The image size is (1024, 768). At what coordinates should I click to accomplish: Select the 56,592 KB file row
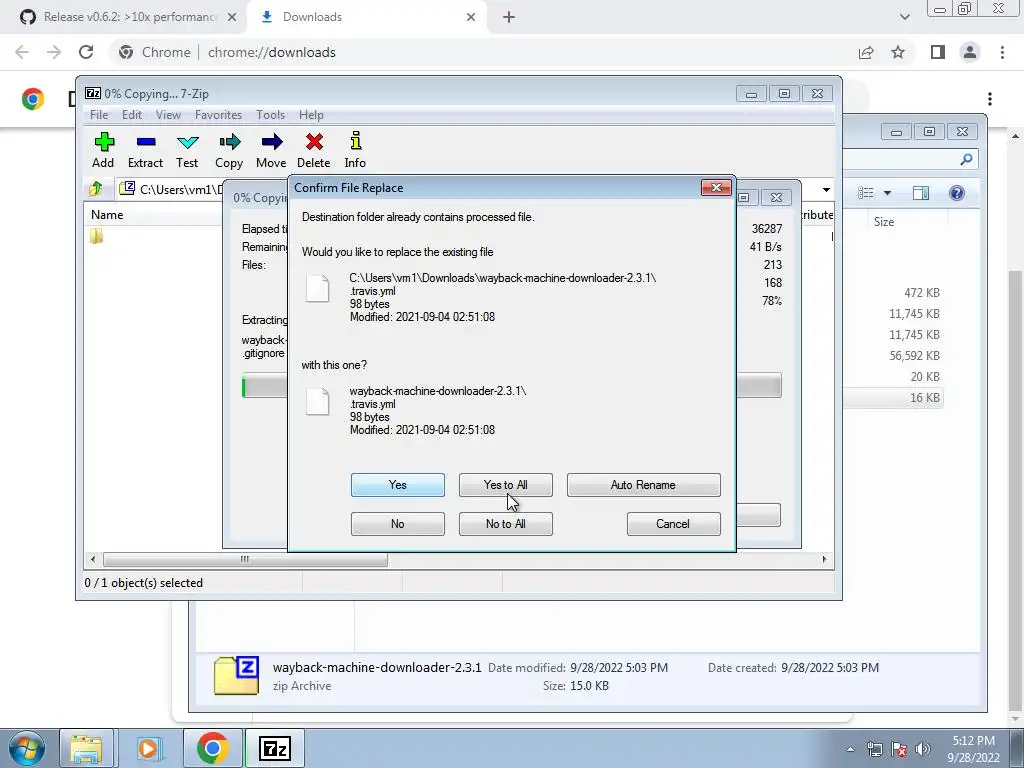tap(893, 356)
